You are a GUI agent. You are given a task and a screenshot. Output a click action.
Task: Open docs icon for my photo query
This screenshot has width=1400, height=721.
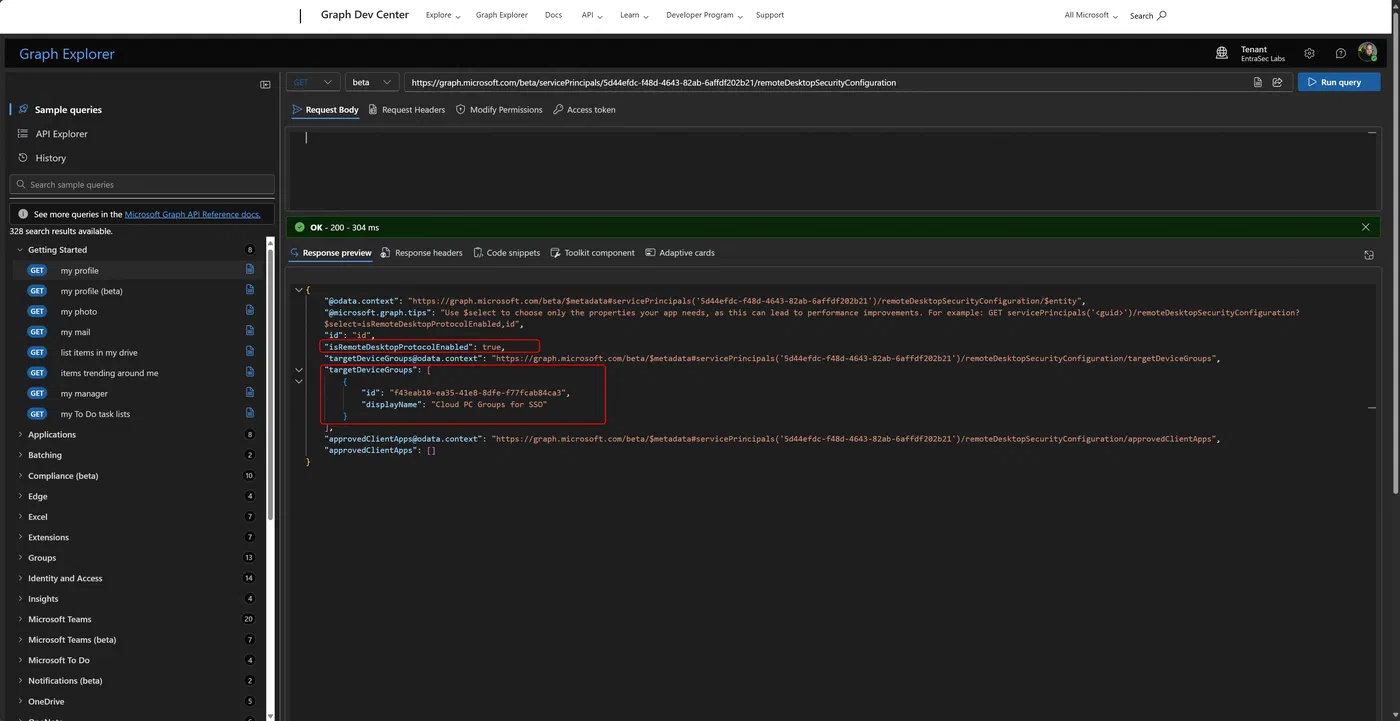pos(250,311)
